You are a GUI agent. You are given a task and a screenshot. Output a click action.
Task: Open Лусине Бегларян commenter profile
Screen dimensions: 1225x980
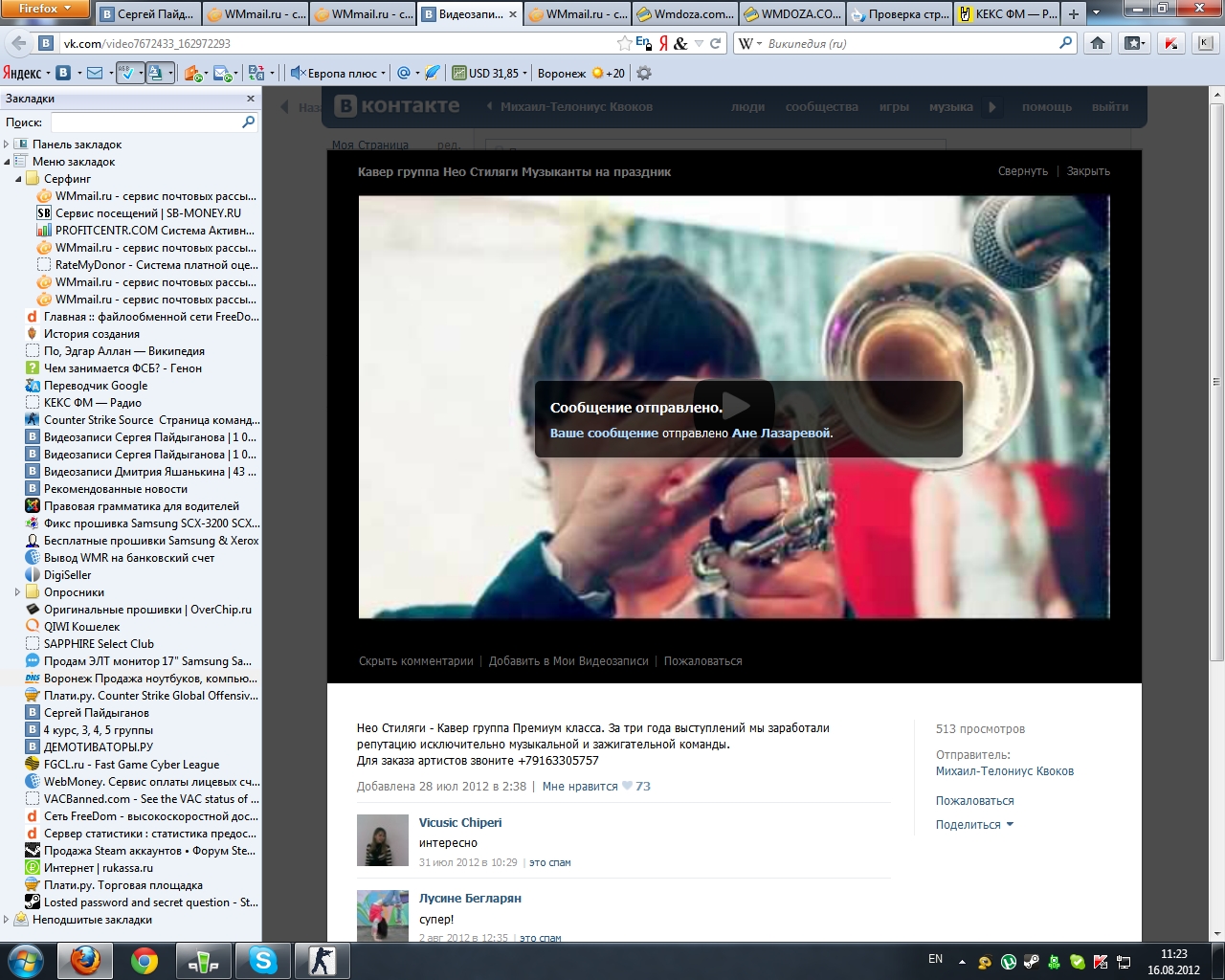pos(470,899)
